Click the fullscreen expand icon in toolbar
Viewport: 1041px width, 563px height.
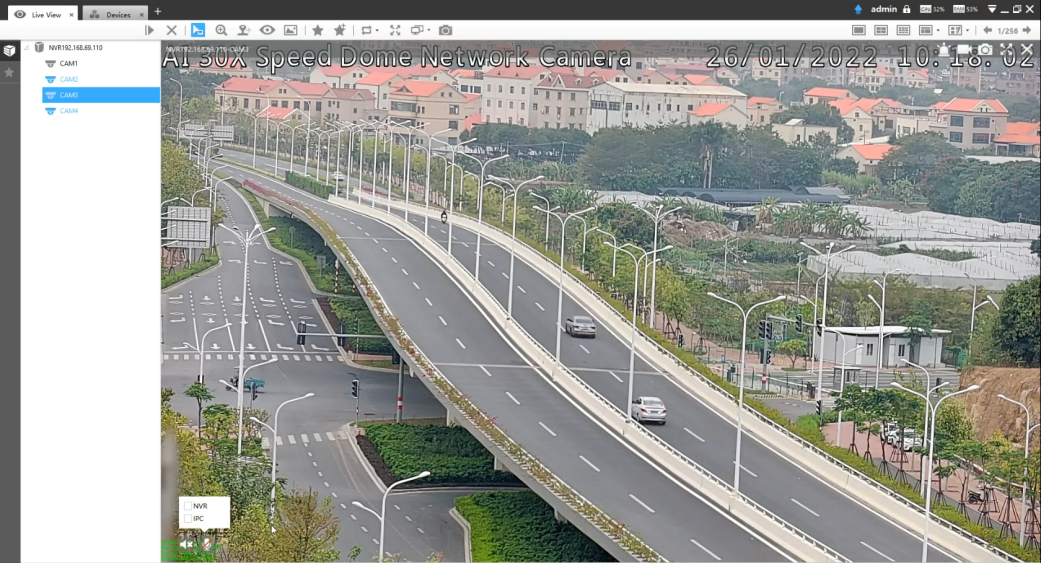point(395,30)
